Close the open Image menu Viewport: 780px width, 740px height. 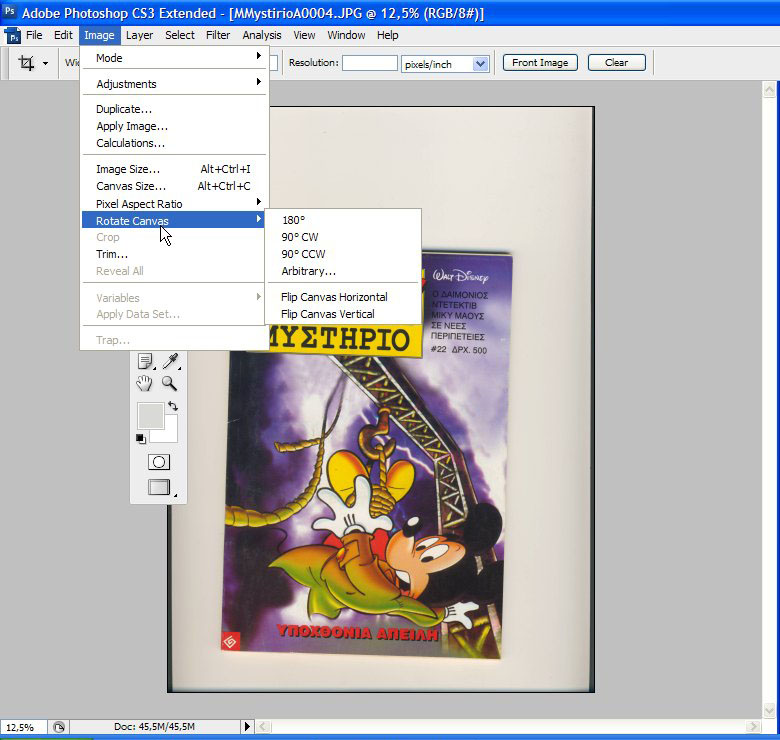click(x=99, y=35)
